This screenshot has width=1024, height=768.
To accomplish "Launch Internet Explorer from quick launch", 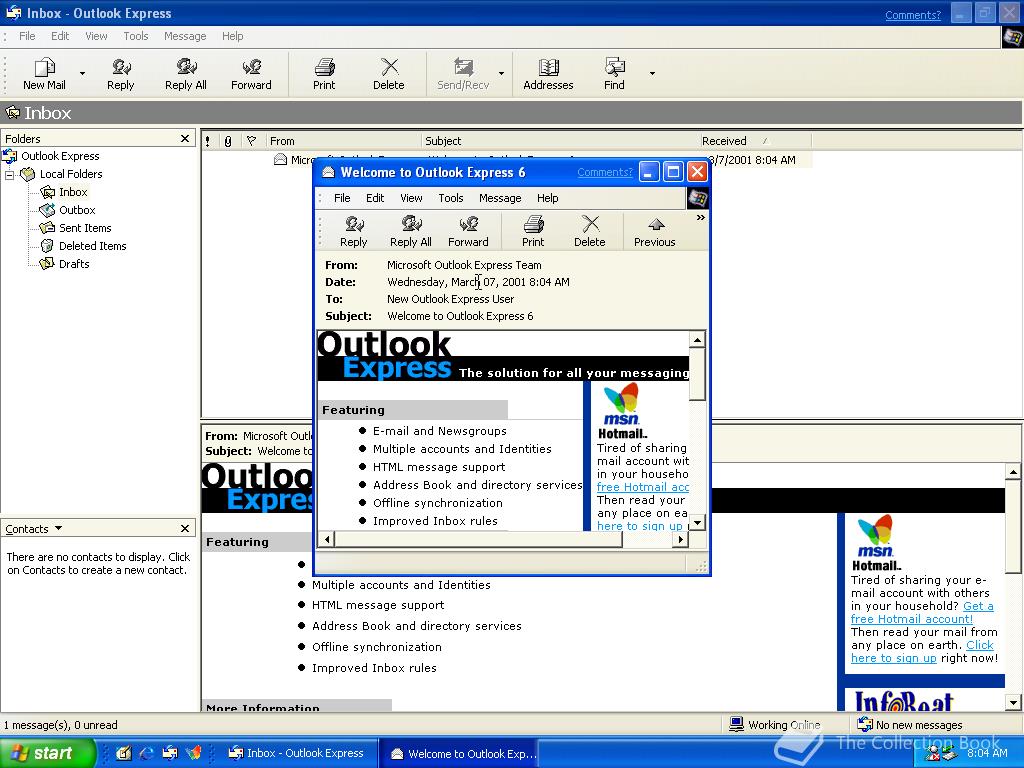I will pos(146,753).
